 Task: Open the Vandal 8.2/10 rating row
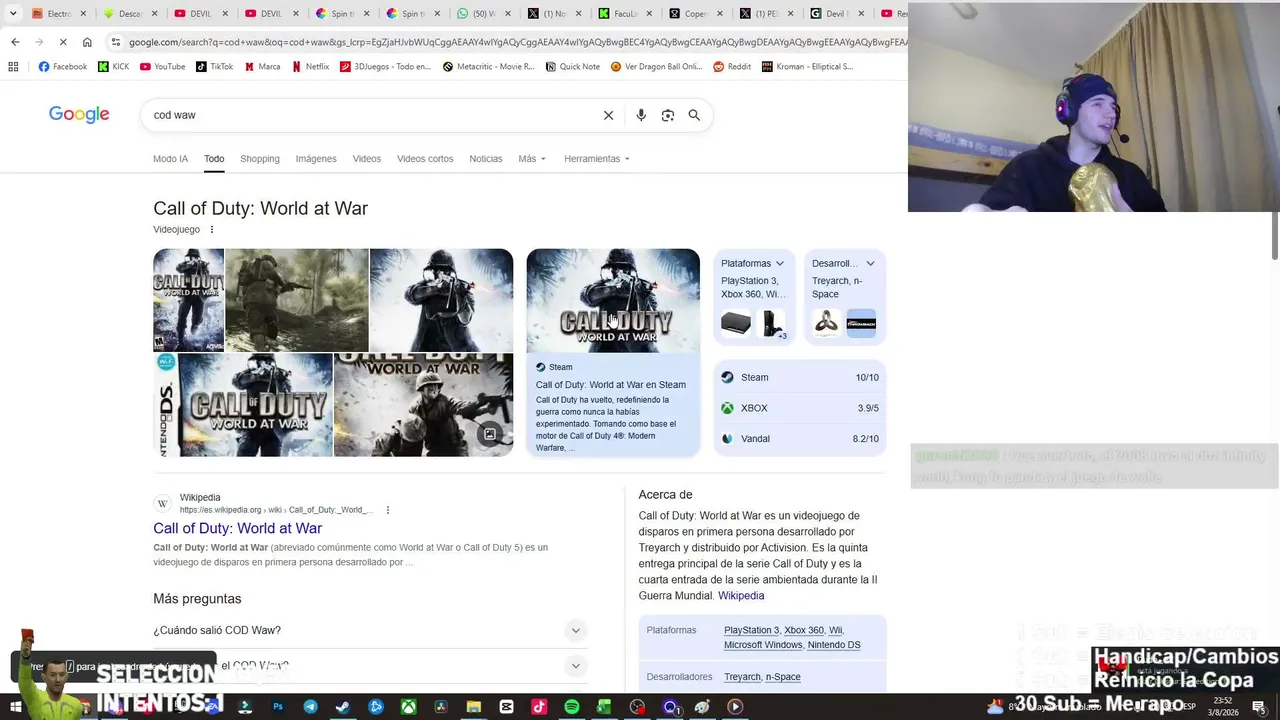pos(800,439)
